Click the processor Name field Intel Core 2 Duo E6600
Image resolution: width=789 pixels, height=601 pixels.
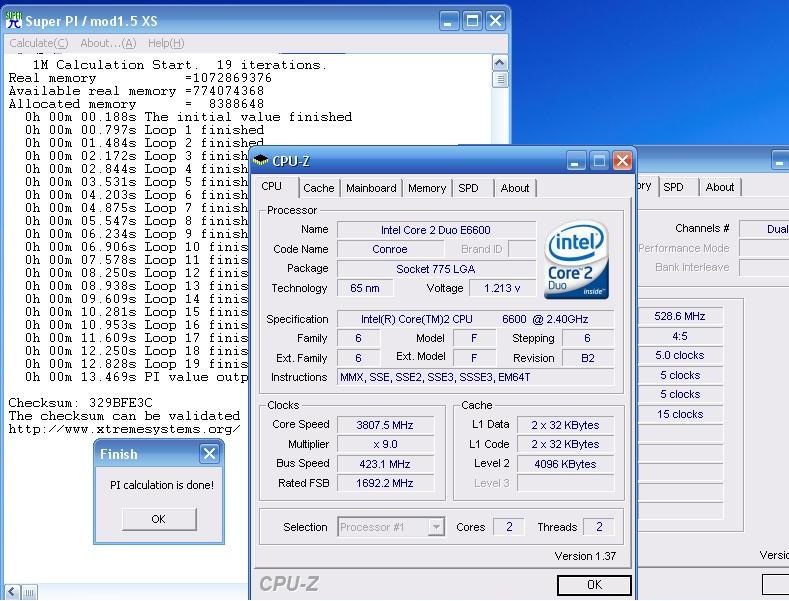(436, 230)
